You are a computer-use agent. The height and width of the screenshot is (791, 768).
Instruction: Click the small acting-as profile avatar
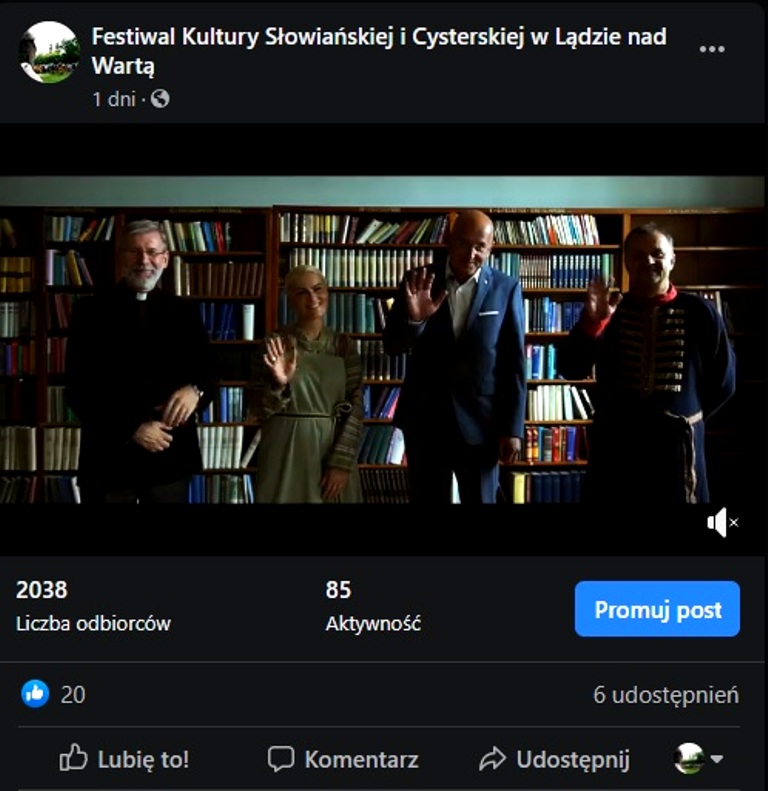[689, 758]
